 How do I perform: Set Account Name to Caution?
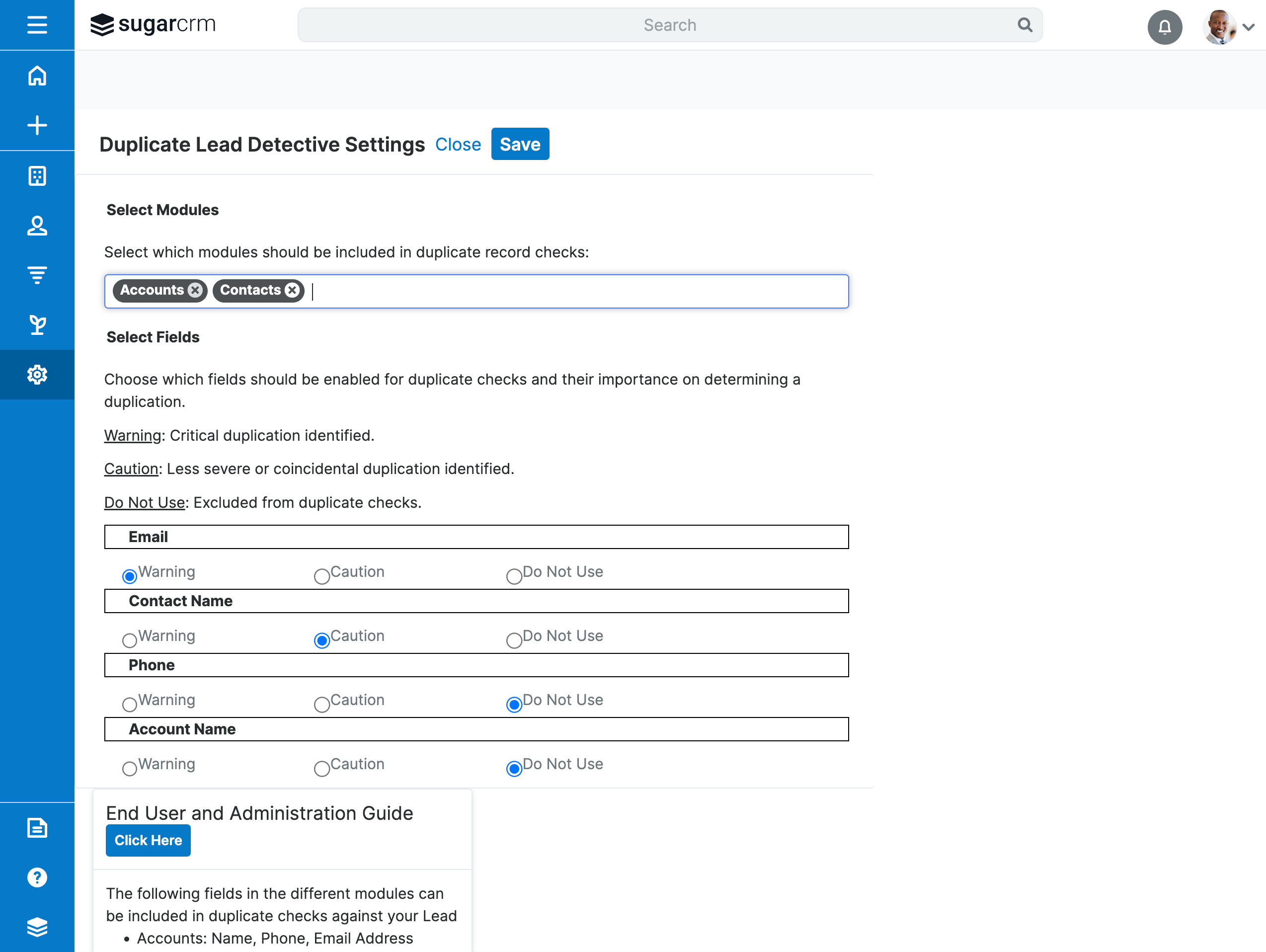(322, 768)
